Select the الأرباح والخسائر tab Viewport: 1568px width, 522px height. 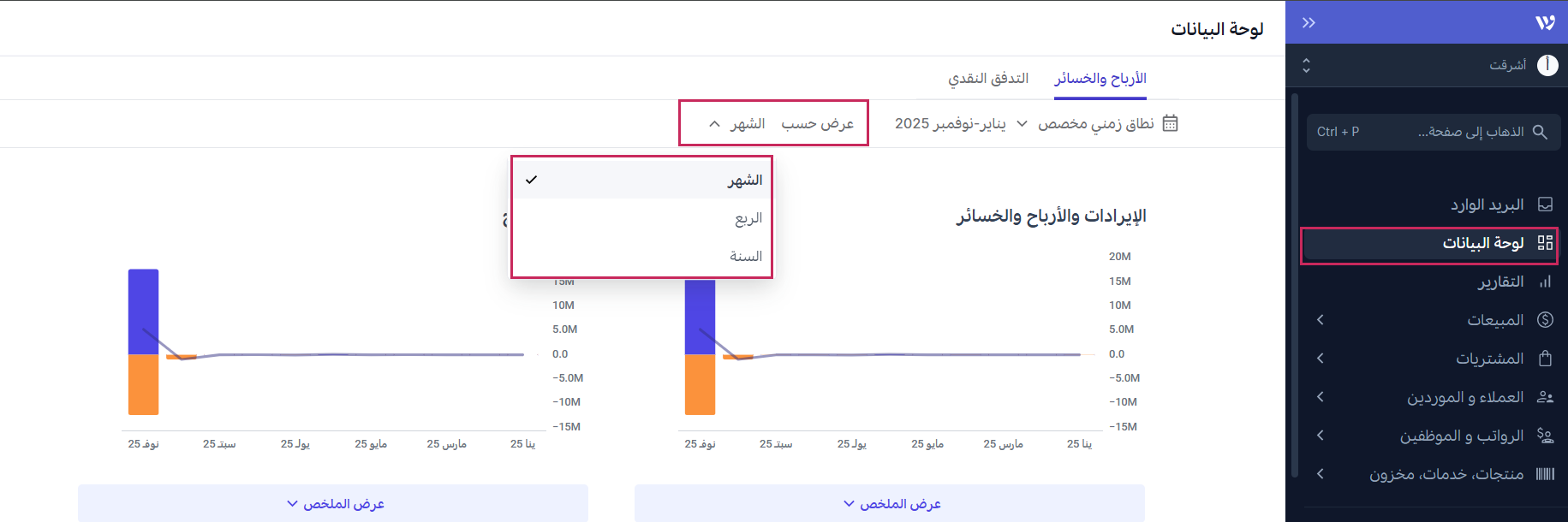coord(1100,79)
